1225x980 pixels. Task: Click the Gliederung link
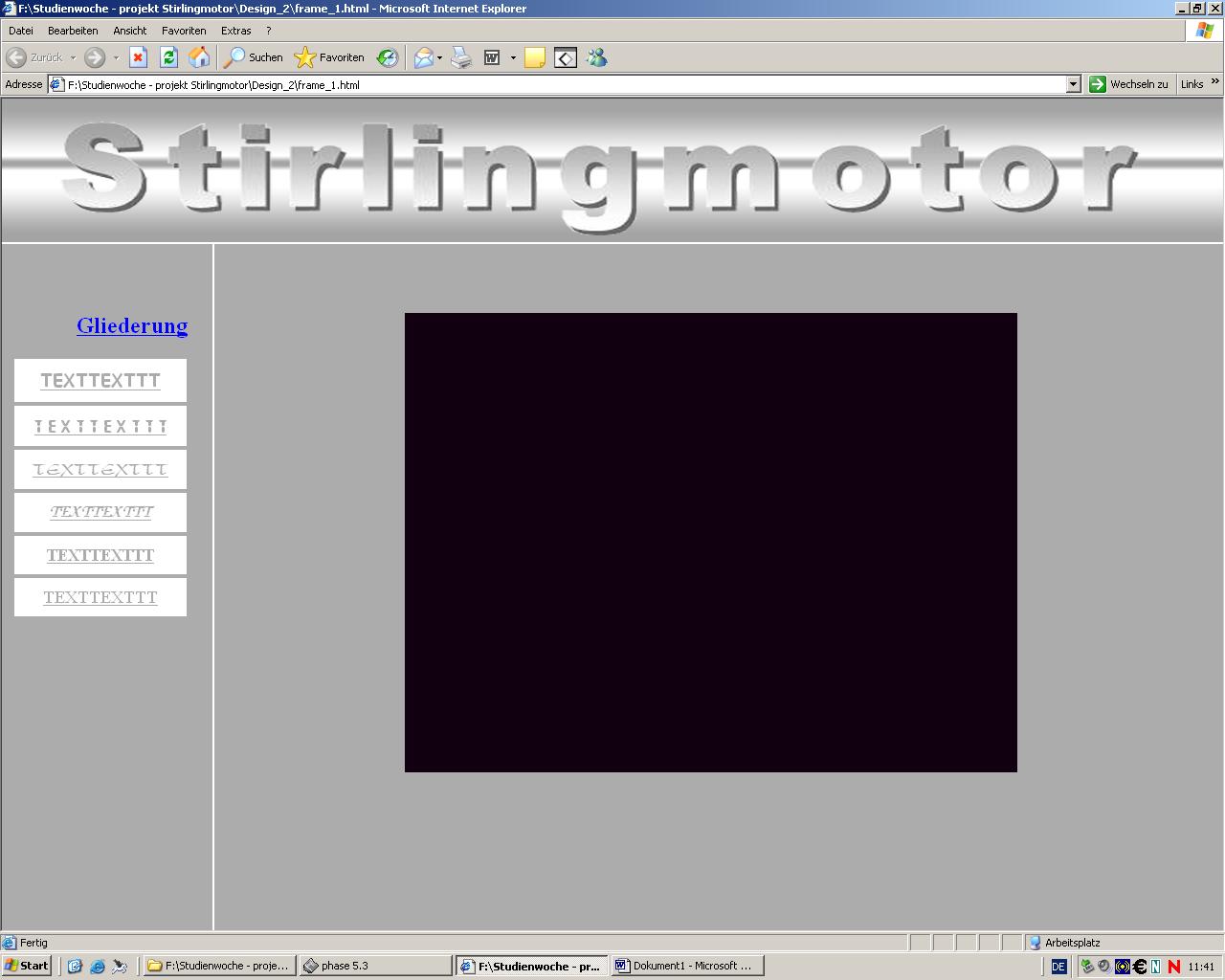(x=132, y=325)
